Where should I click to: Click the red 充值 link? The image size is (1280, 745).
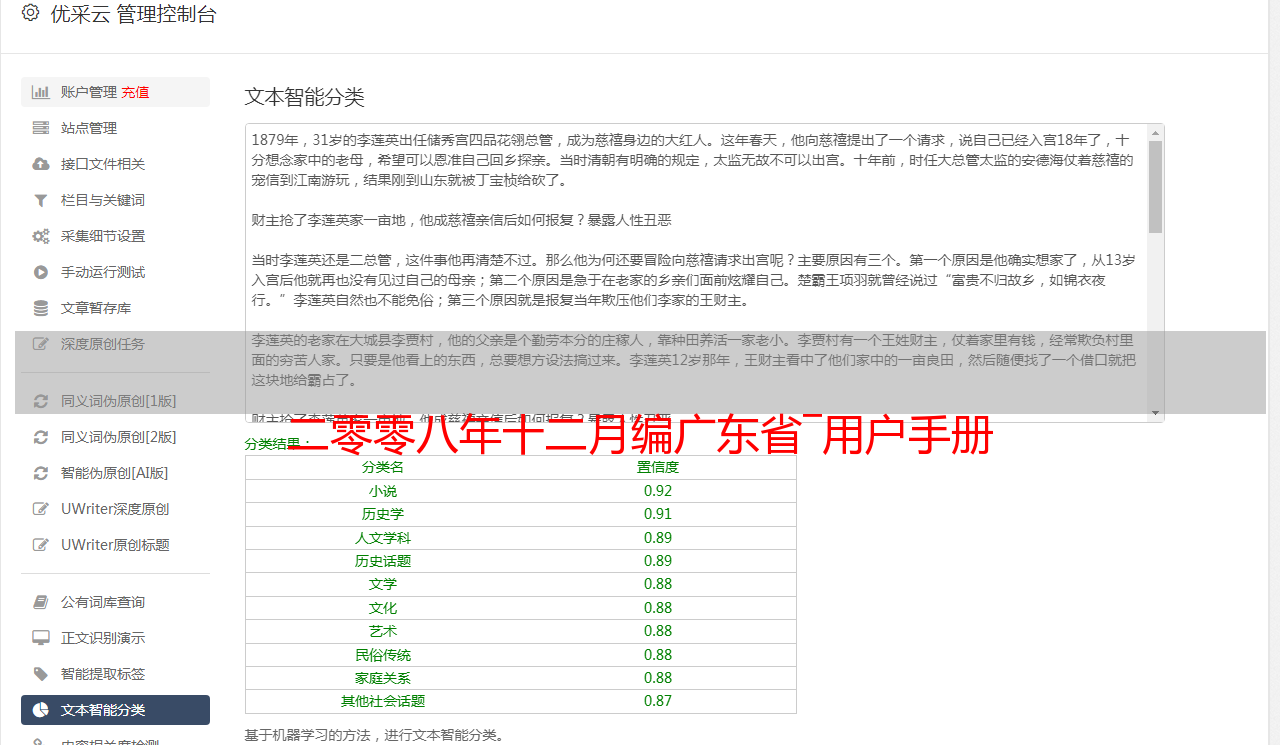point(135,92)
